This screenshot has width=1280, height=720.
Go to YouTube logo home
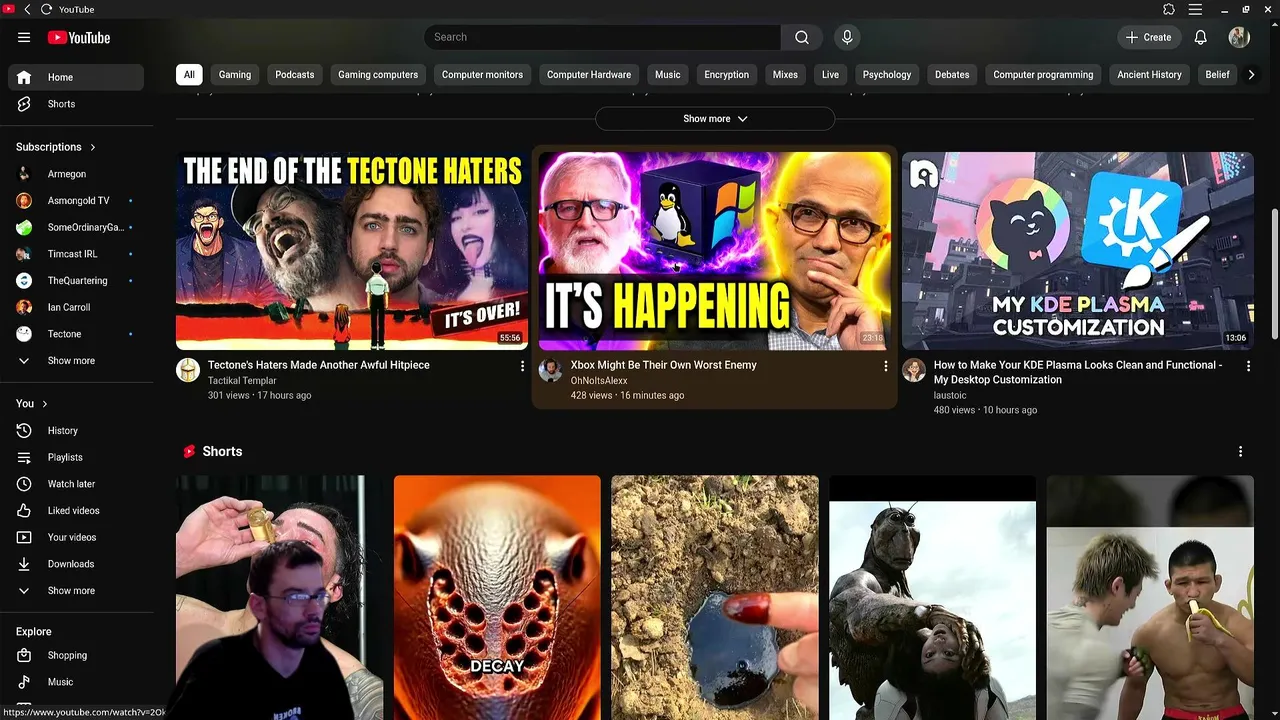pyautogui.click(x=78, y=37)
